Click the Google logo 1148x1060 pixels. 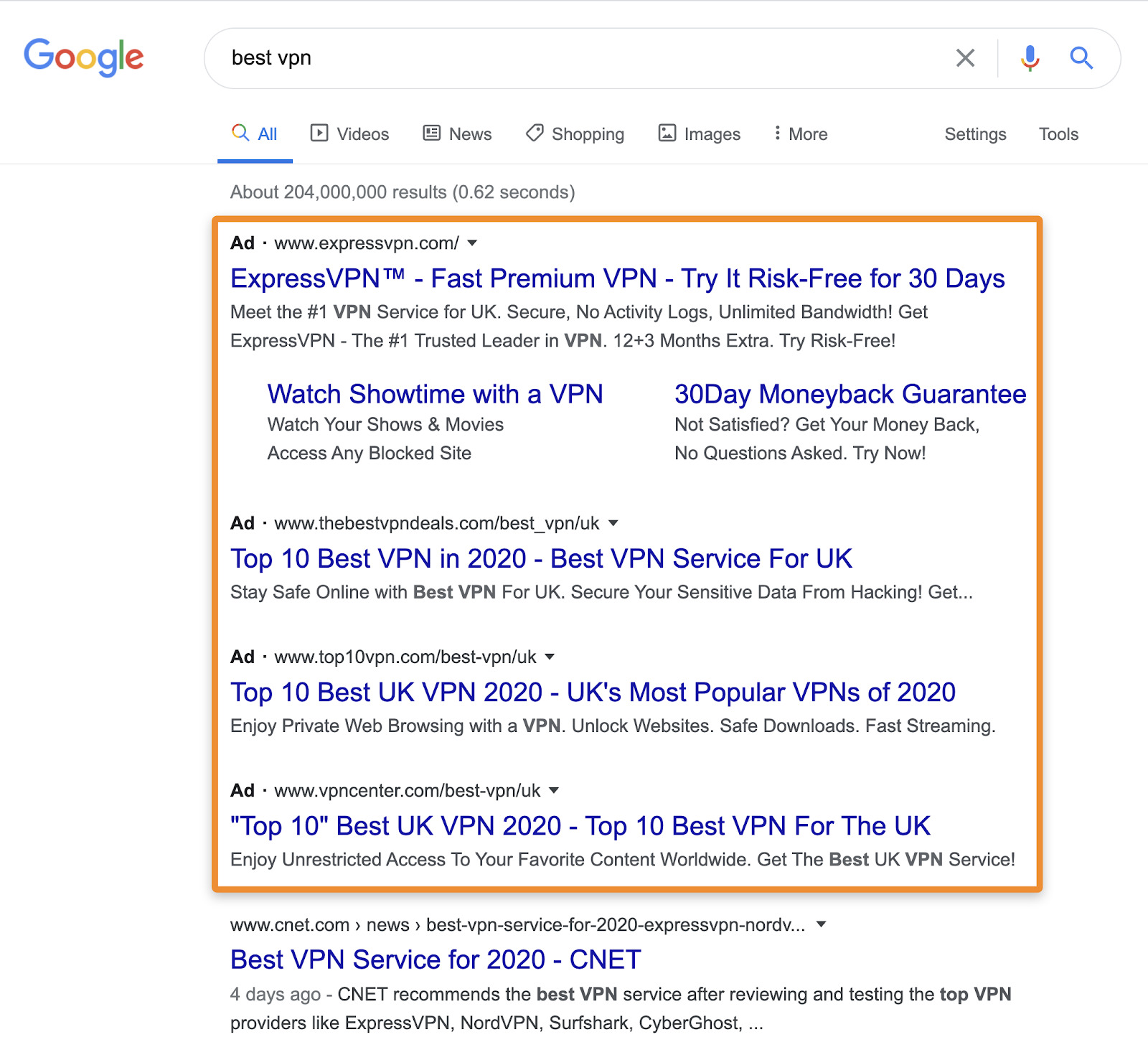pyautogui.click(x=84, y=57)
